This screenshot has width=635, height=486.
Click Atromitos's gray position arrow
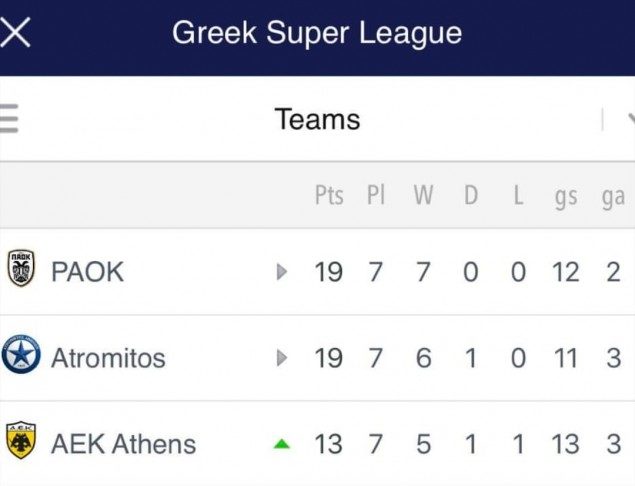pyautogui.click(x=283, y=357)
